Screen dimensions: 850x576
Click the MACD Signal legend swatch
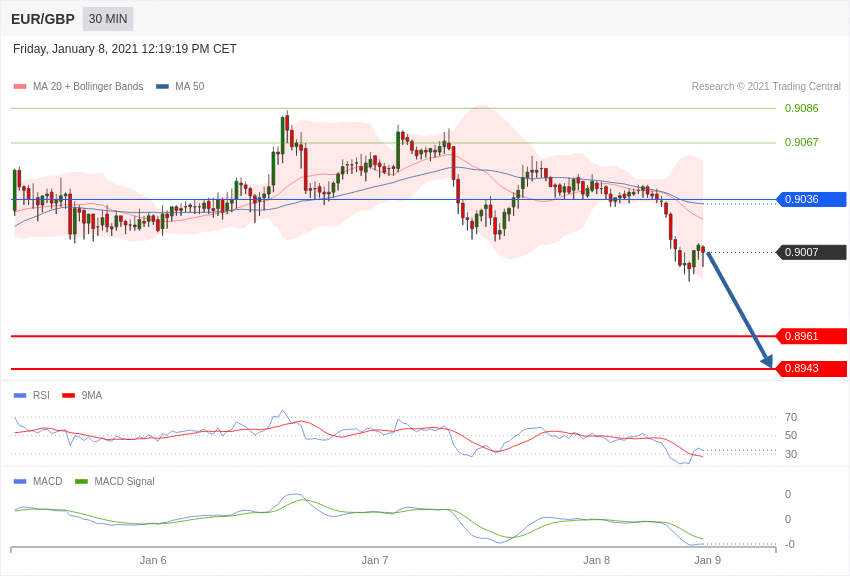click(81, 481)
